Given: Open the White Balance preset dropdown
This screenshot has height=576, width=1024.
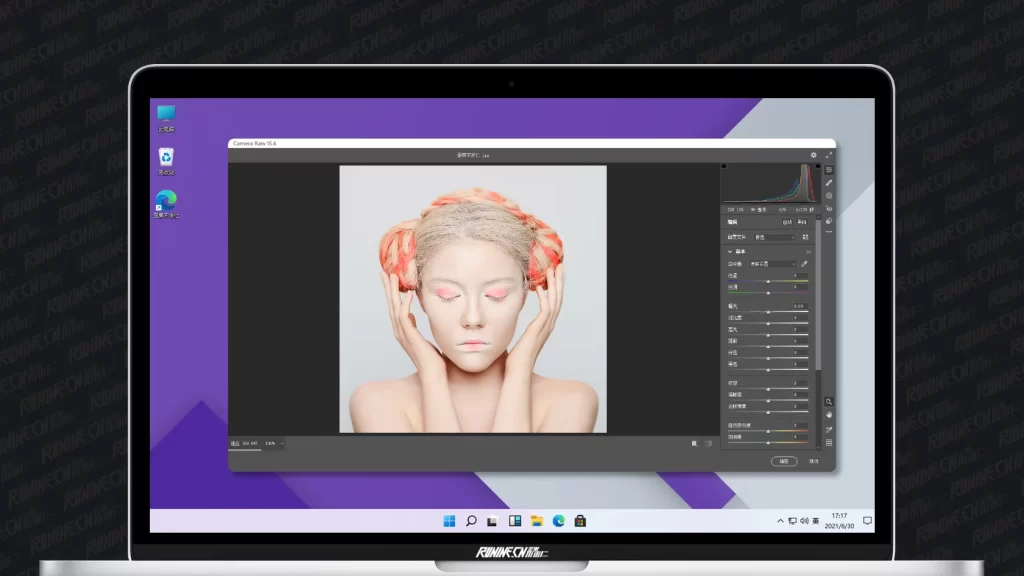Looking at the screenshot, I should [x=772, y=264].
